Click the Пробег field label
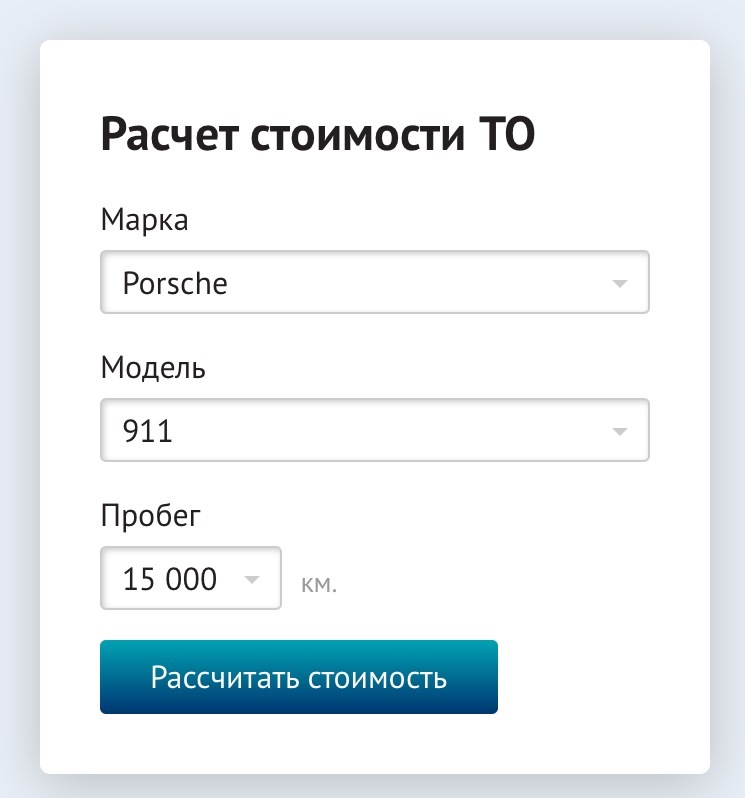 [x=151, y=516]
